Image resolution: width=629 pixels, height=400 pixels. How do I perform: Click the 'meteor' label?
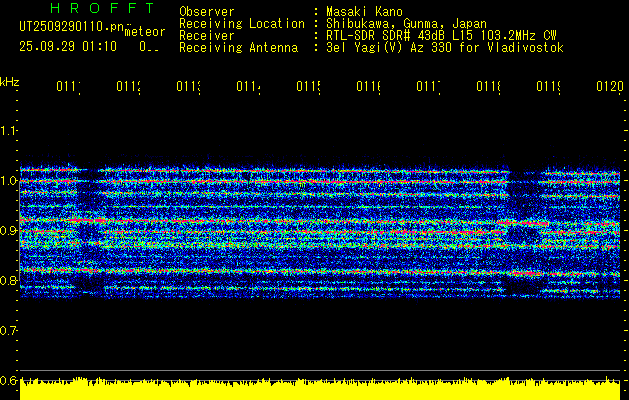144,32
